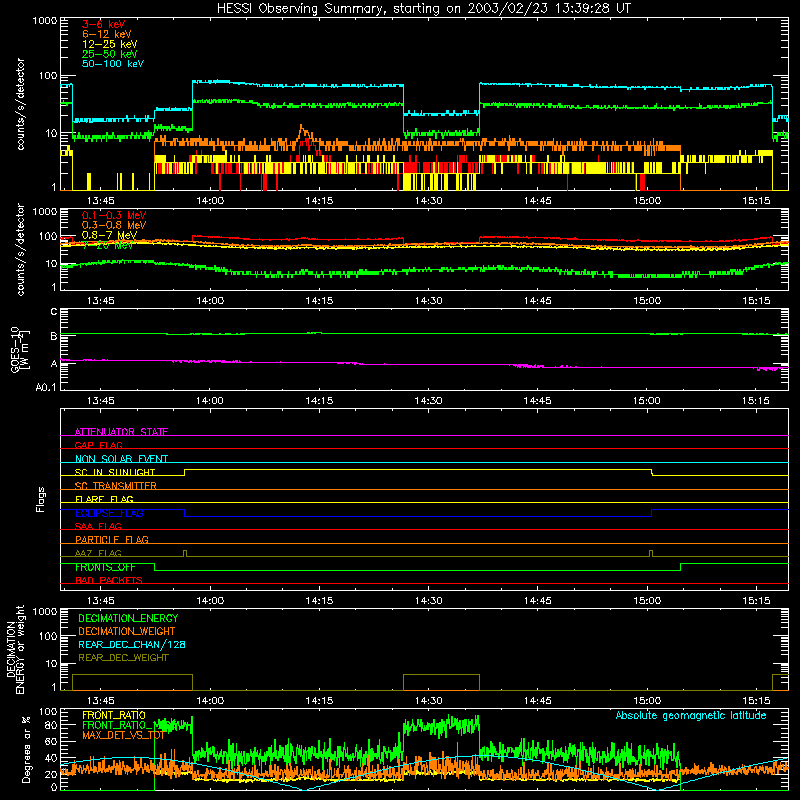Click the 0.8-7 MeV legend label
This screenshot has height=800, width=800.
[x=109, y=235]
